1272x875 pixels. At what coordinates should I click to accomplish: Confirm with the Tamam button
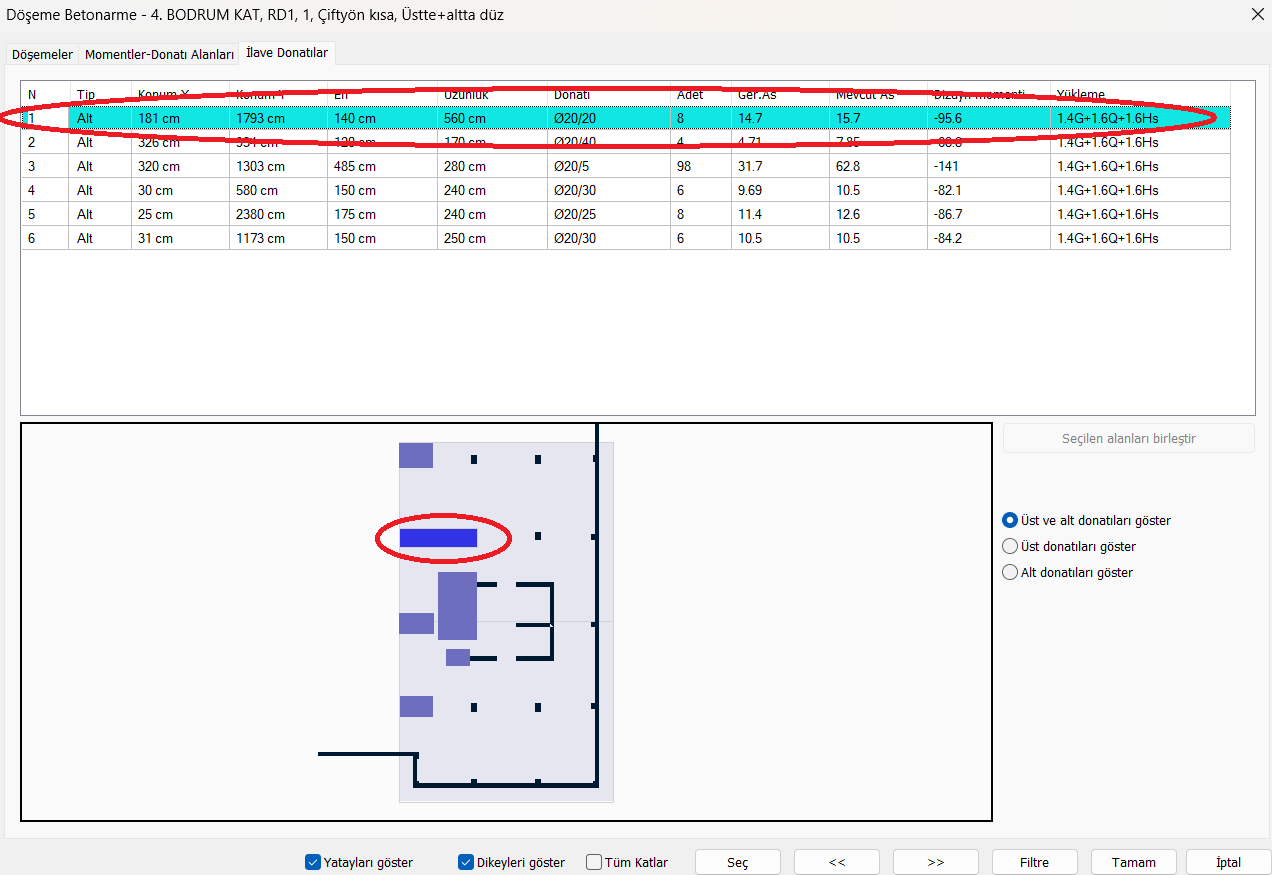tap(1134, 862)
